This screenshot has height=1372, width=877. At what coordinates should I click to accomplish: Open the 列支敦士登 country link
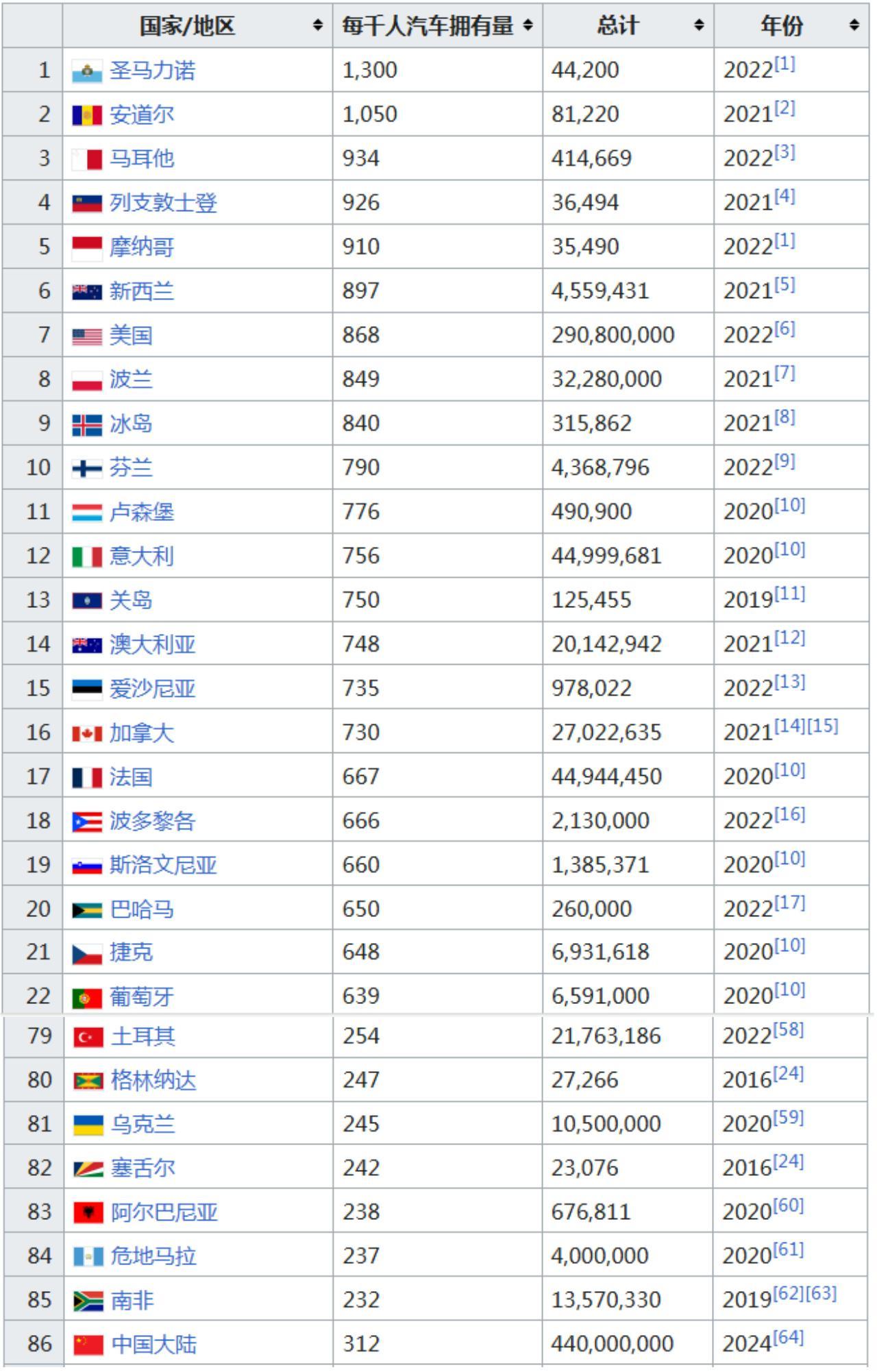tap(163, 203)
